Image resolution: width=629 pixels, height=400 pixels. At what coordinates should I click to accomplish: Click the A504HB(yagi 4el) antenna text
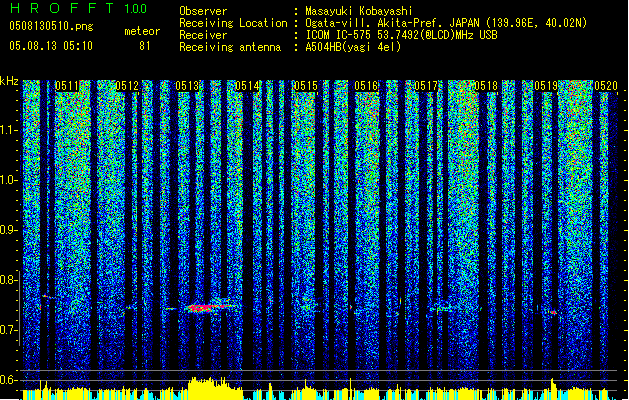pos(353,47)
